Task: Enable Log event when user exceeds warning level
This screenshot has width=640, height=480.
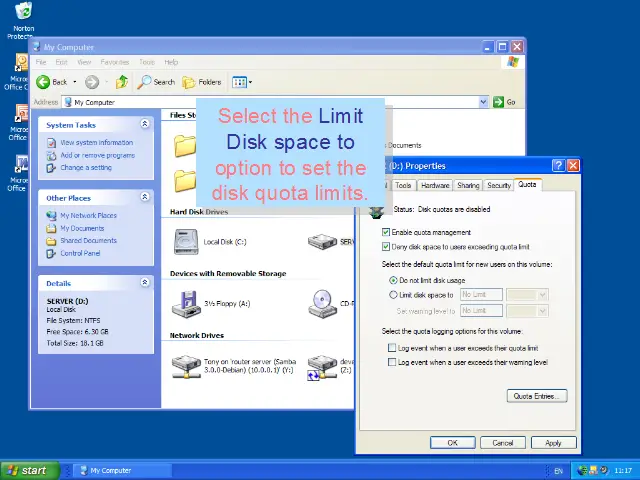Action: (392, 362)
